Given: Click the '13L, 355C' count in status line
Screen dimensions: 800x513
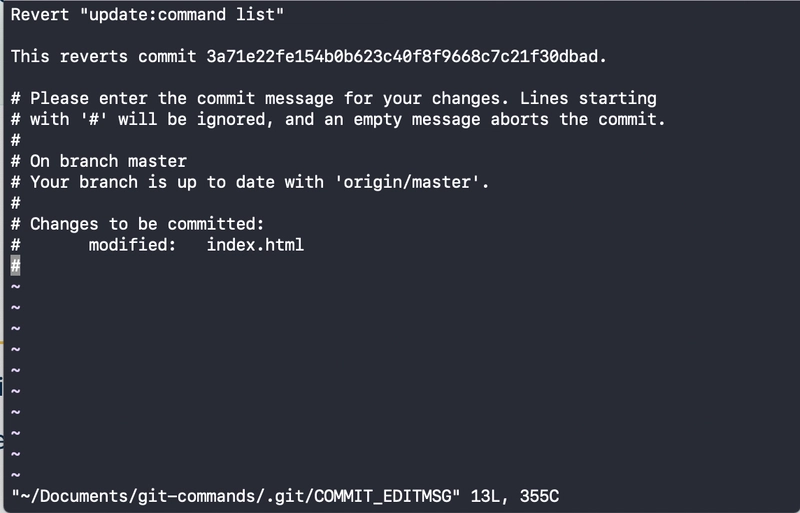Looking at the screenshot, I should click(514, 496).
